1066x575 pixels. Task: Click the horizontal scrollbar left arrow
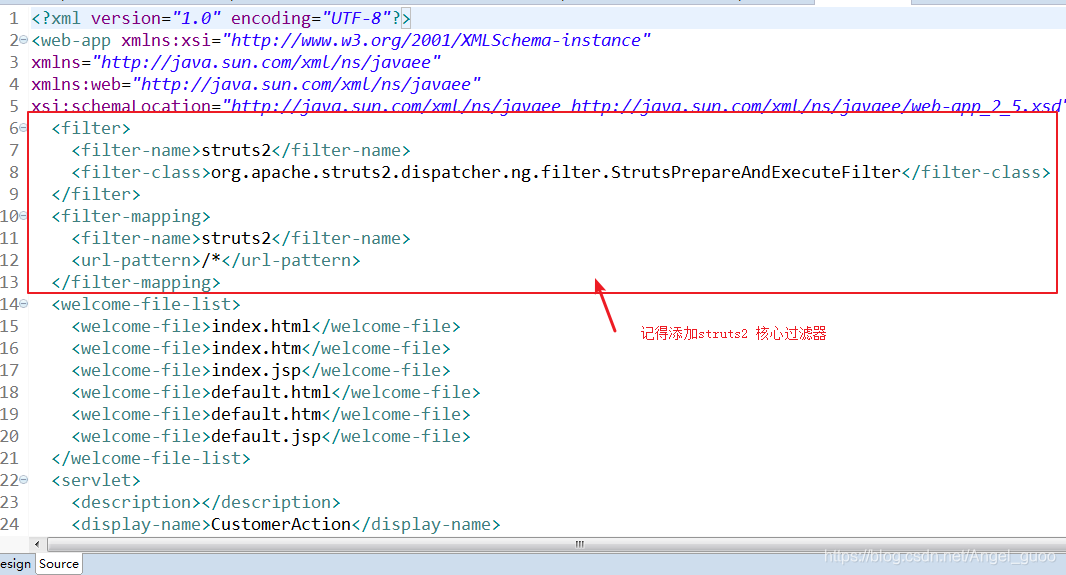click(37, 544)
